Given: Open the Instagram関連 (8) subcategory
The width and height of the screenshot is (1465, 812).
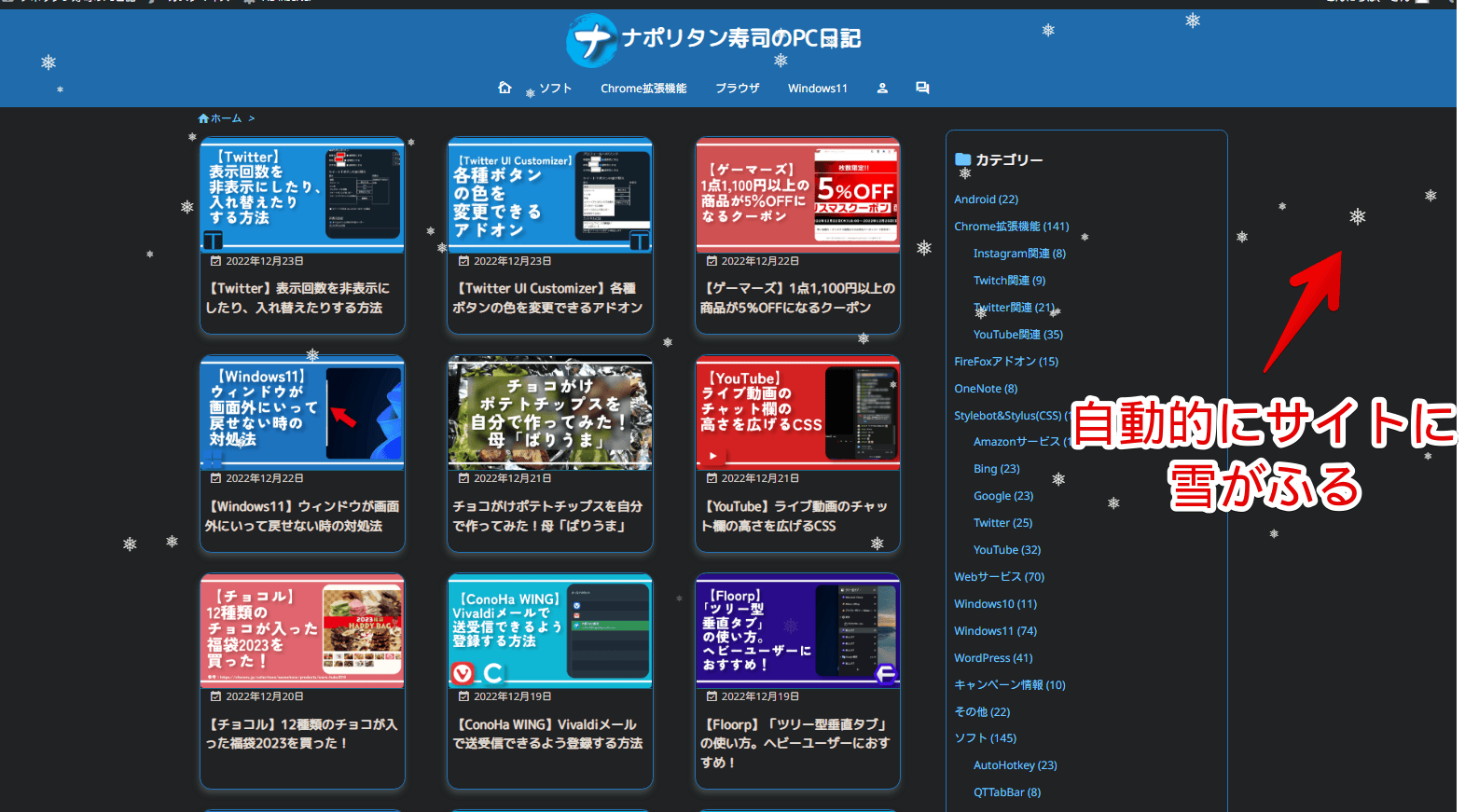Looking at the screenshot, I should (1019, 254).
